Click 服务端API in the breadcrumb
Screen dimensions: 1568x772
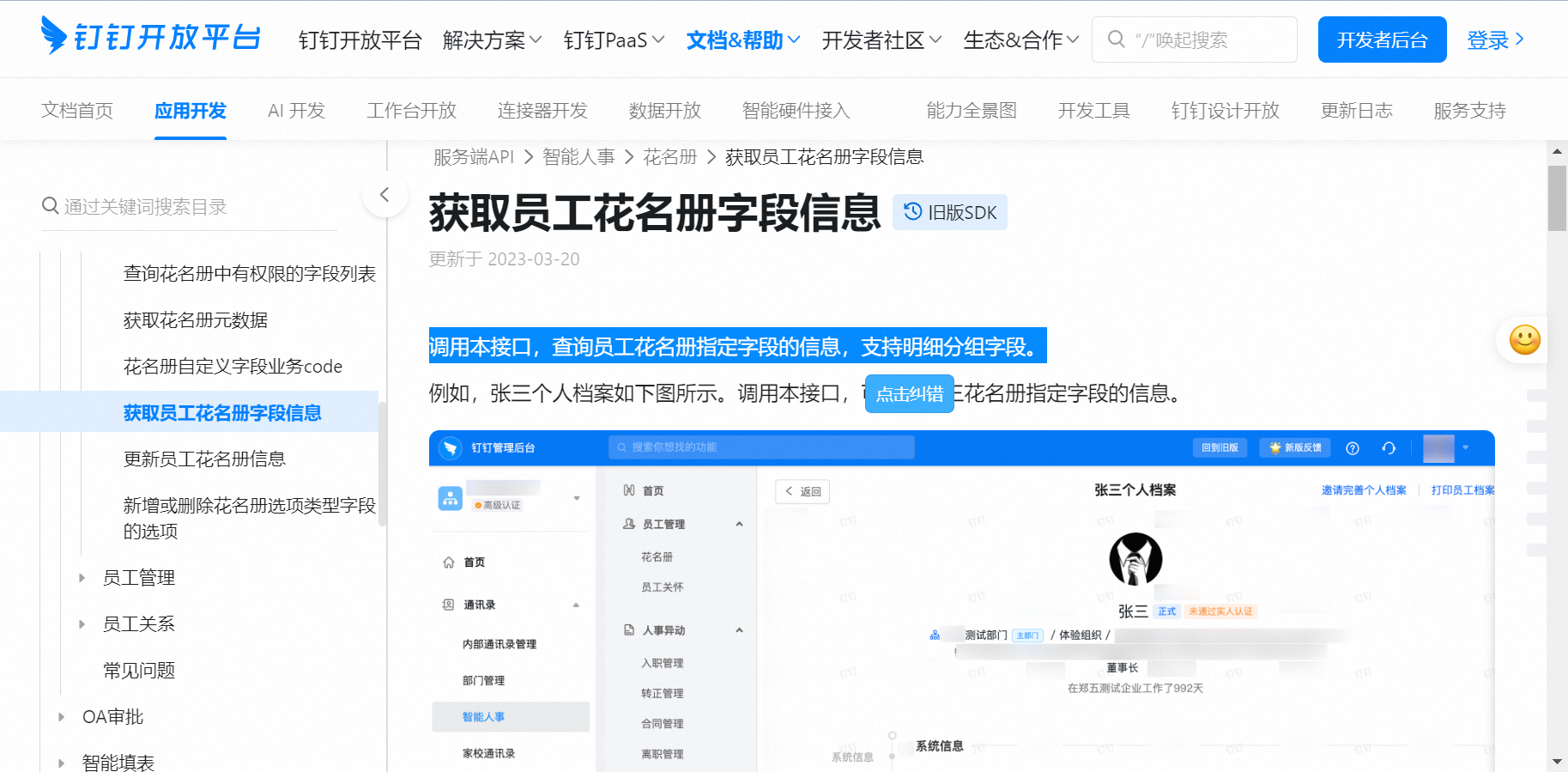point(474,156)
